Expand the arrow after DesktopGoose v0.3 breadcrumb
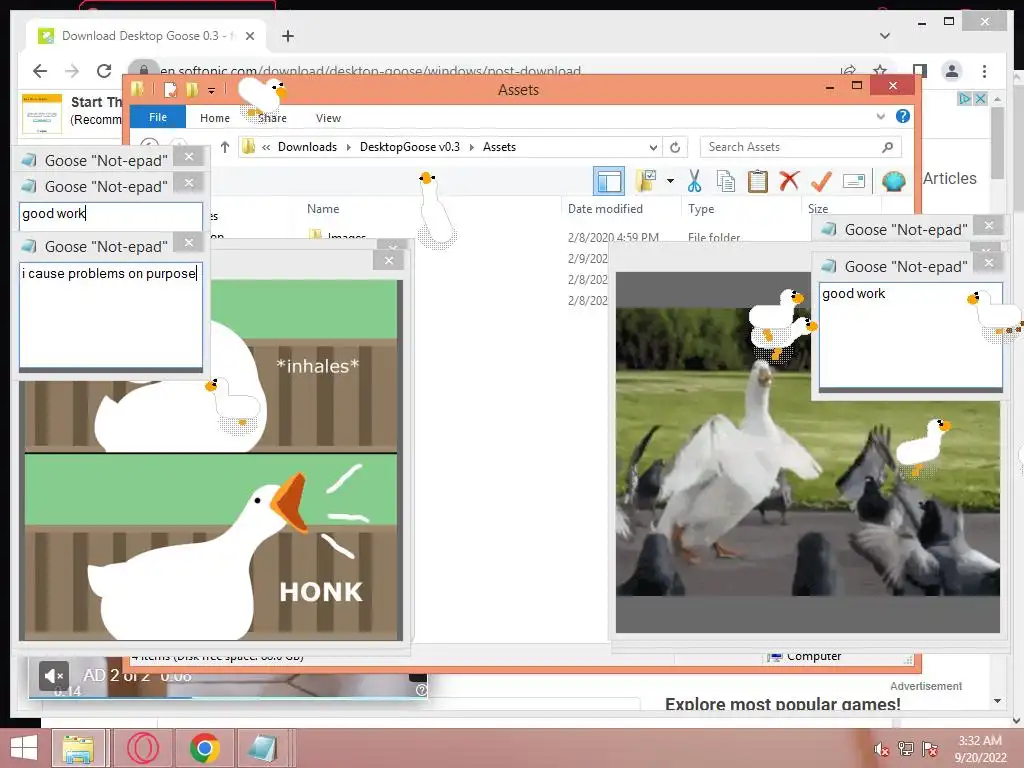 point(472,147)
